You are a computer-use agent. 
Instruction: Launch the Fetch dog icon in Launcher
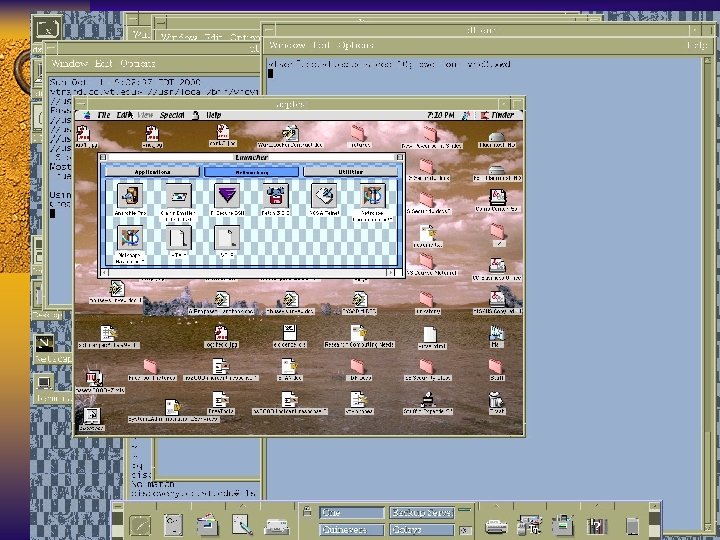[276, 196]
